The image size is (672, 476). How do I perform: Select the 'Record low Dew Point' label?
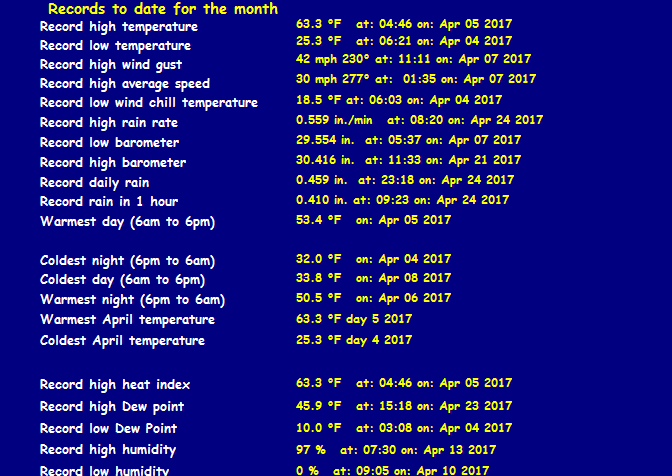pos(108,428)
